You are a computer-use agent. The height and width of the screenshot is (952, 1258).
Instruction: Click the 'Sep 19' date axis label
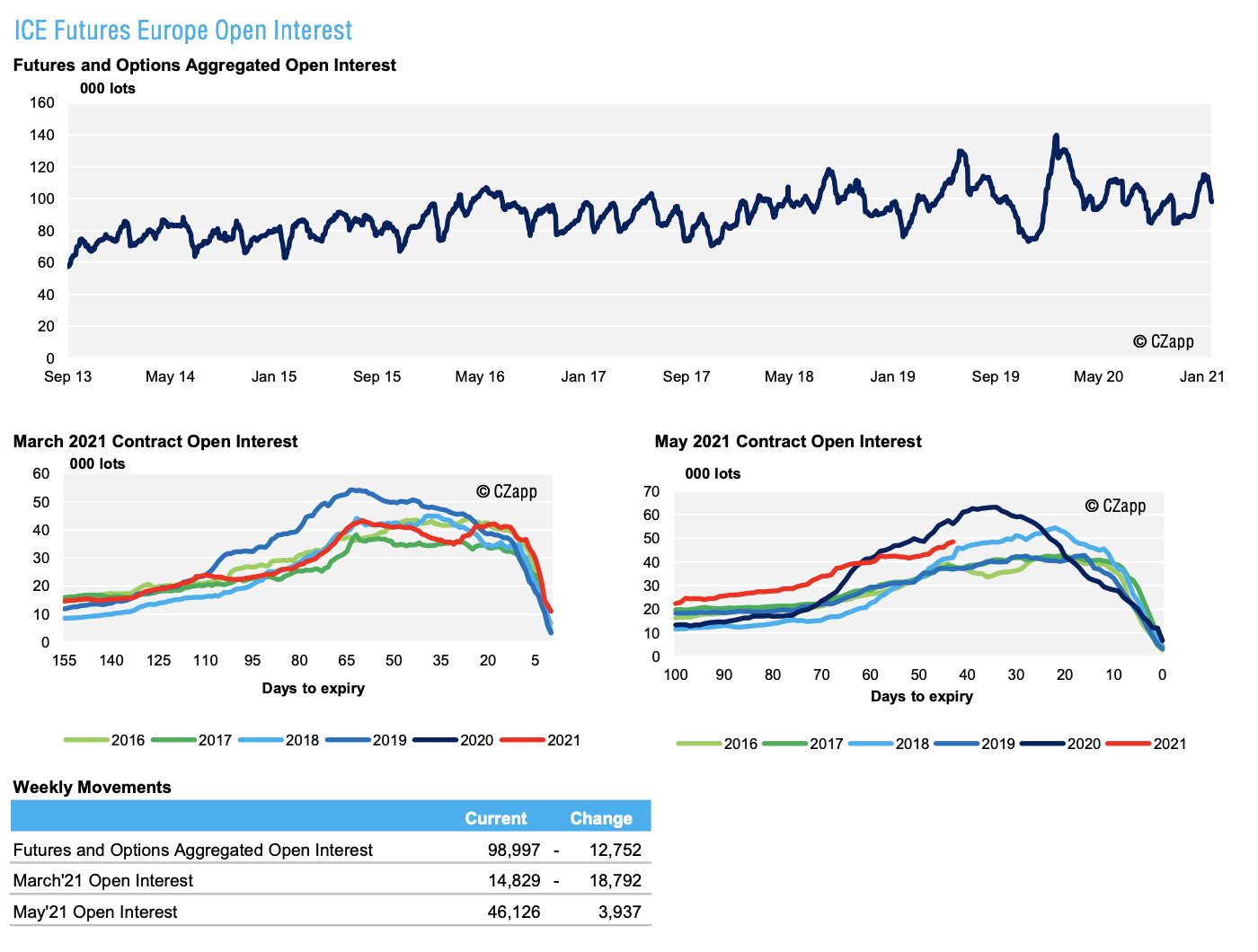[x=996, y=376]
